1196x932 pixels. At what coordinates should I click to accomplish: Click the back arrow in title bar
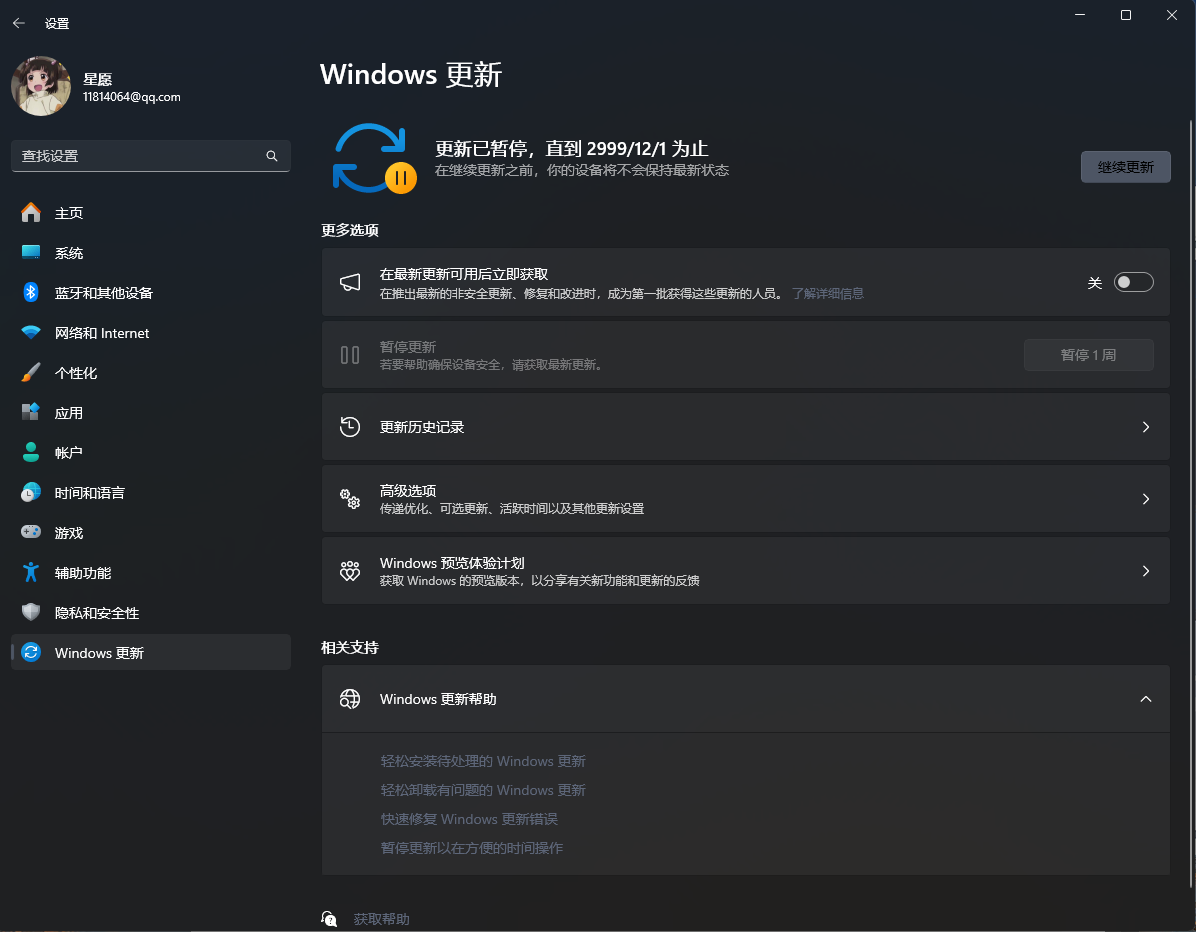pyautogui.click(x=19, y=23)
